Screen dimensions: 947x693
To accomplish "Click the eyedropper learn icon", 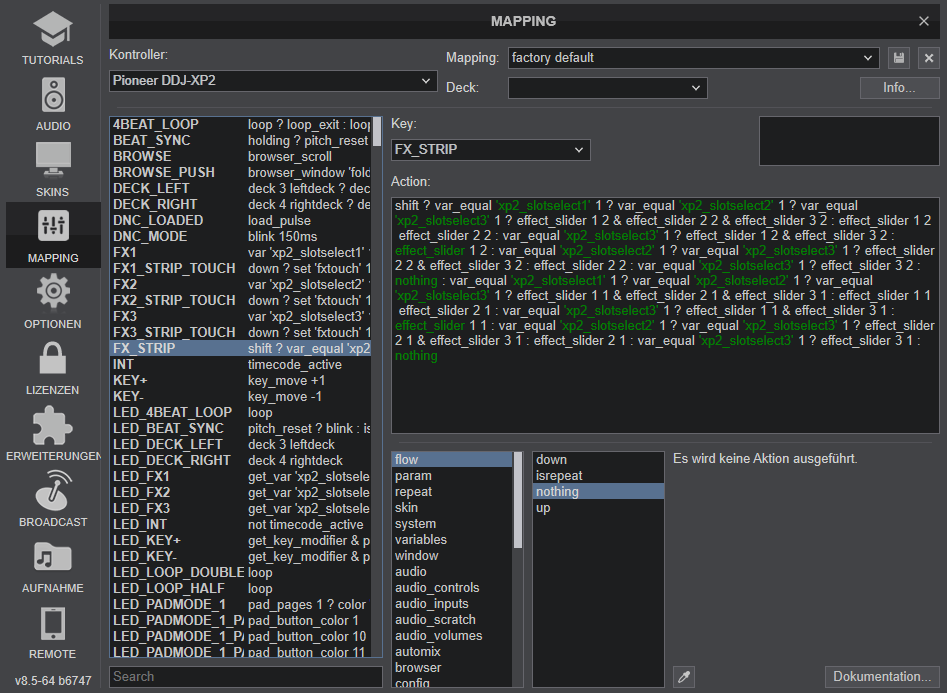I will pos(684,677).
